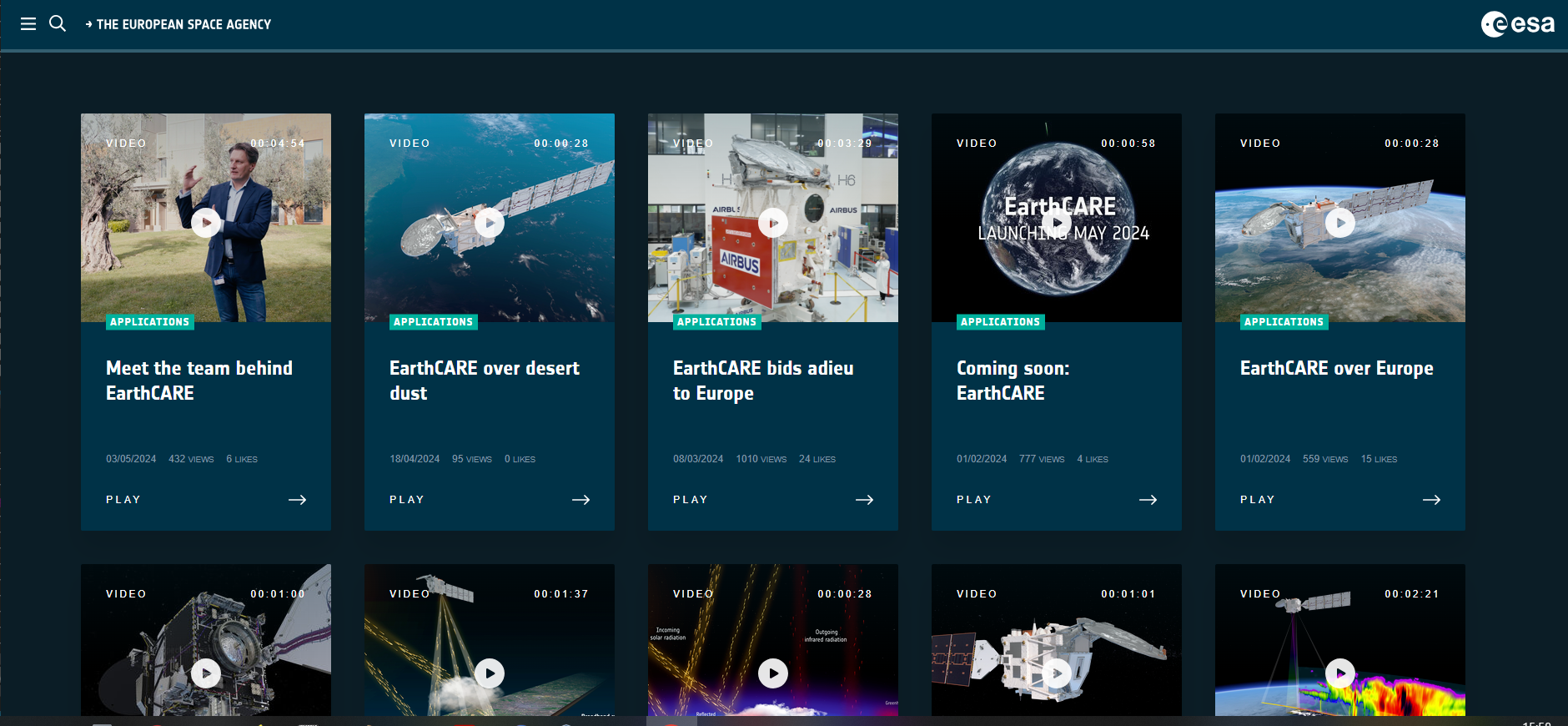Click the 0 LIKES count on desert dust card
1568x726 pixels.
520,459
